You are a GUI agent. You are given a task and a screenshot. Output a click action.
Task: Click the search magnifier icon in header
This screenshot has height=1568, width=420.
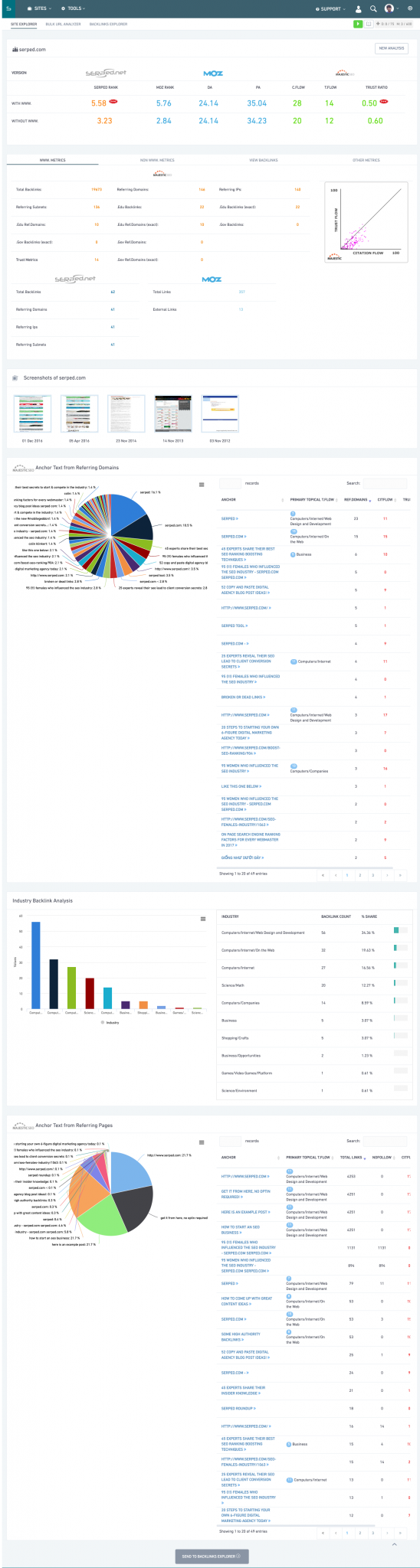pyautogui.click(x=373, y=8)
